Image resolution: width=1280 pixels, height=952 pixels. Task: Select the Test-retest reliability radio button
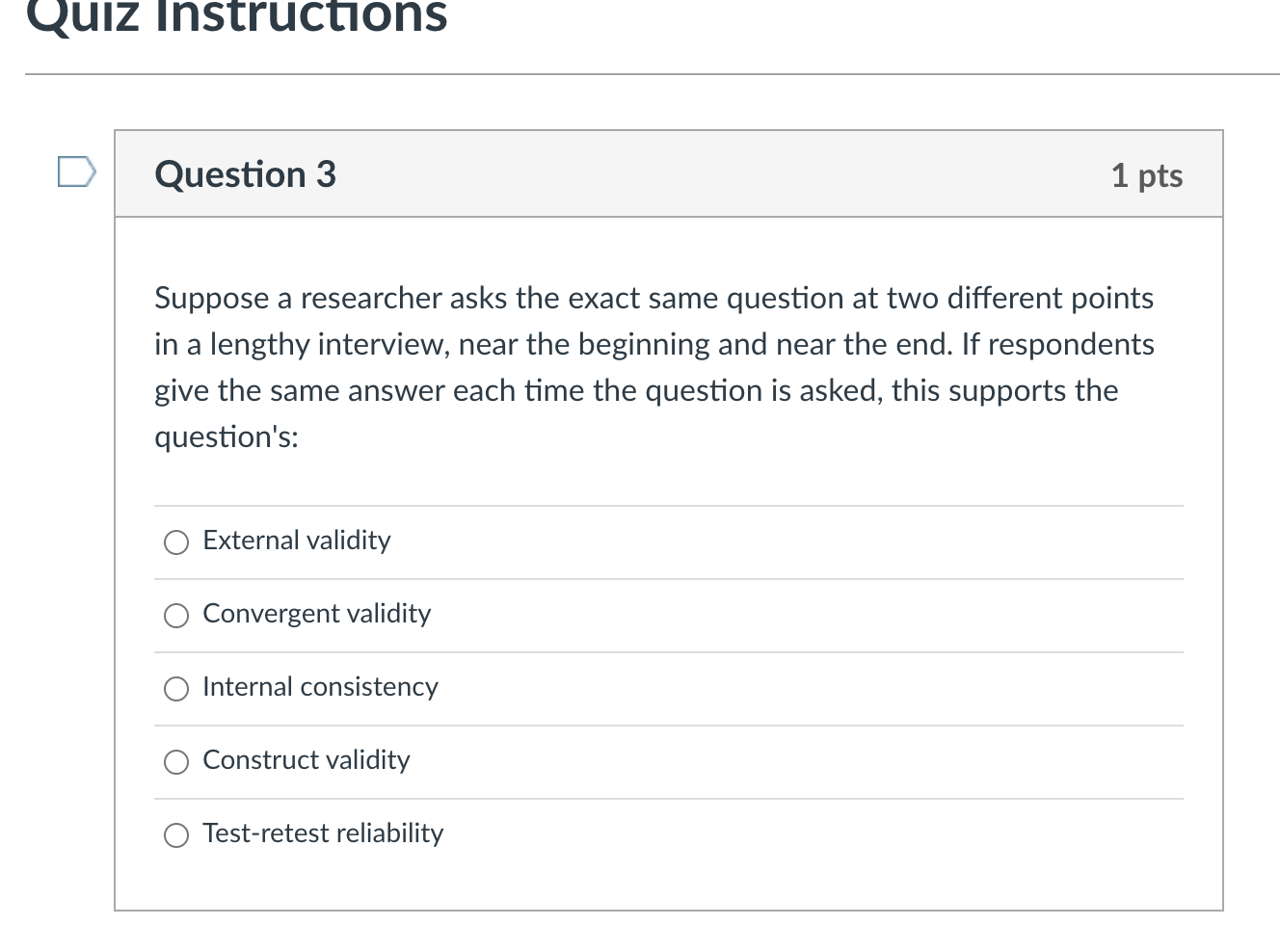pos(176,835)
